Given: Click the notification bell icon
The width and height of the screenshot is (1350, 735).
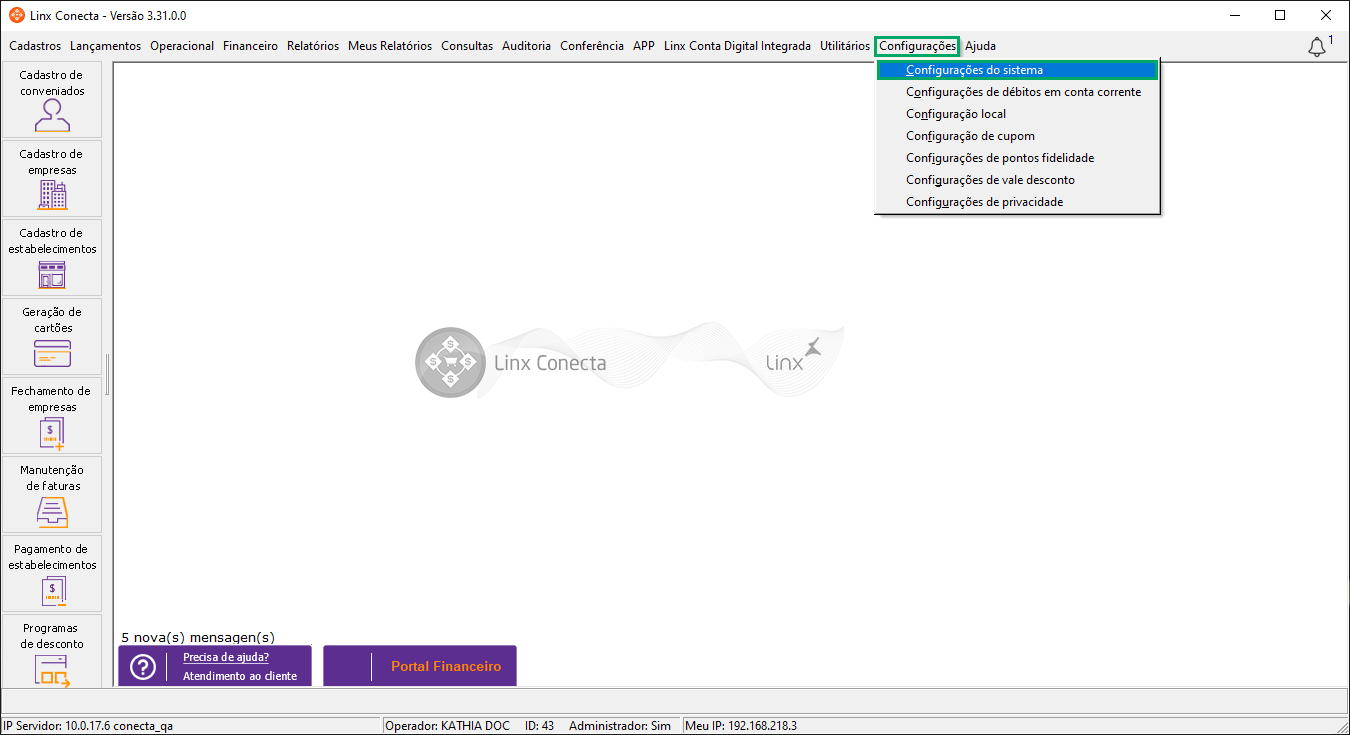Looking at the screenshot, I should (1317, 47).
